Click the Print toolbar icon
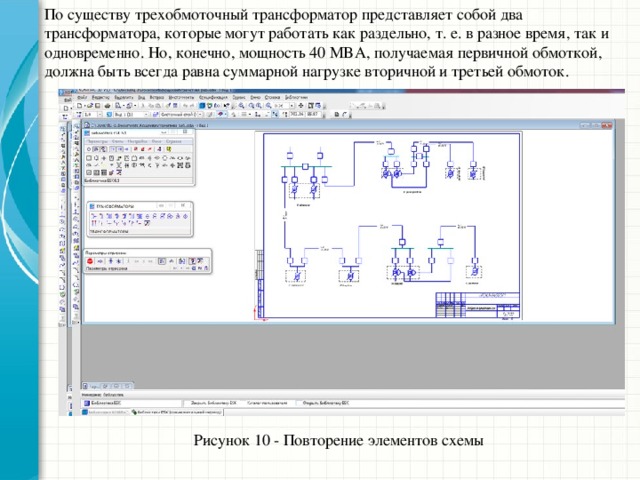 [x=107, y=106]
